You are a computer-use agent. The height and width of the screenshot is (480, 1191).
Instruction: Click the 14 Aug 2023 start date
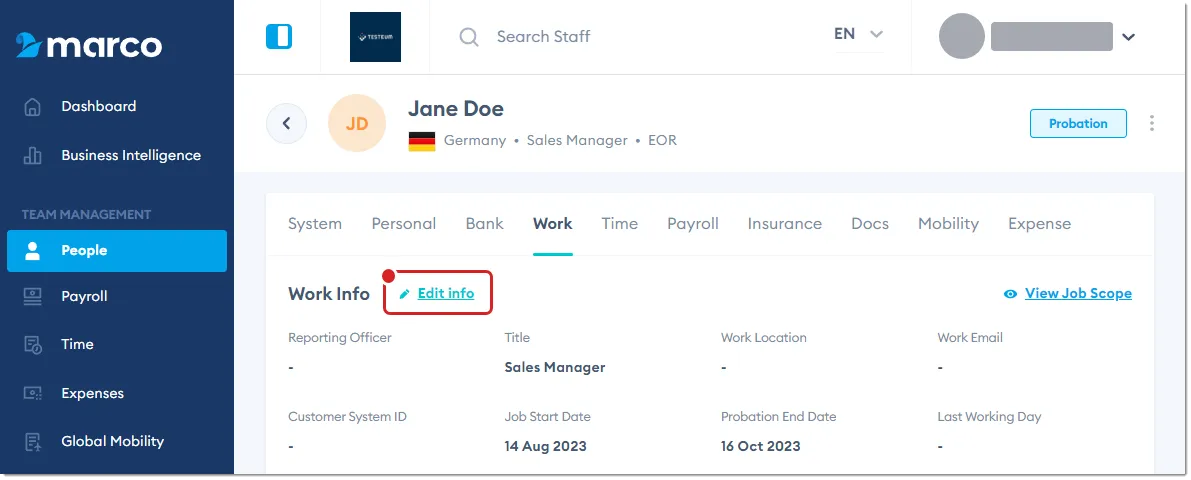pyautogui.click(x=545, y=447)
